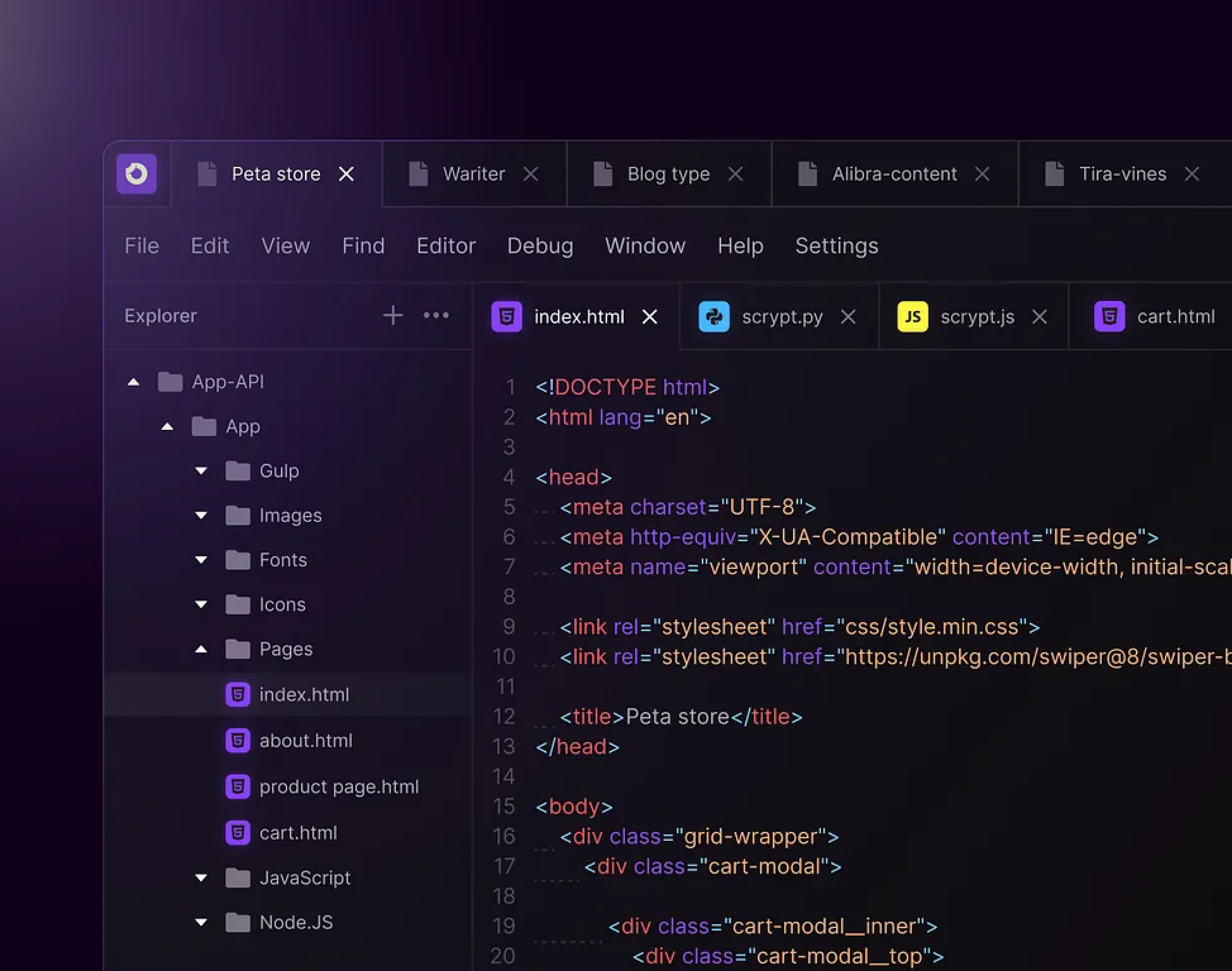Click the purple app logo icon
Image resolution: width=1232 pixels, height=971 pixels.
coord(137,174)
